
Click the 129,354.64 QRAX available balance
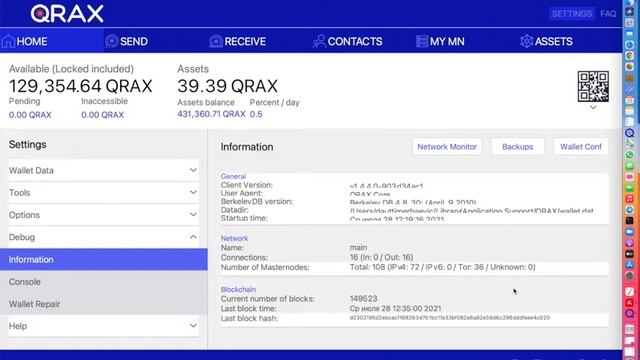coord(81,86)
